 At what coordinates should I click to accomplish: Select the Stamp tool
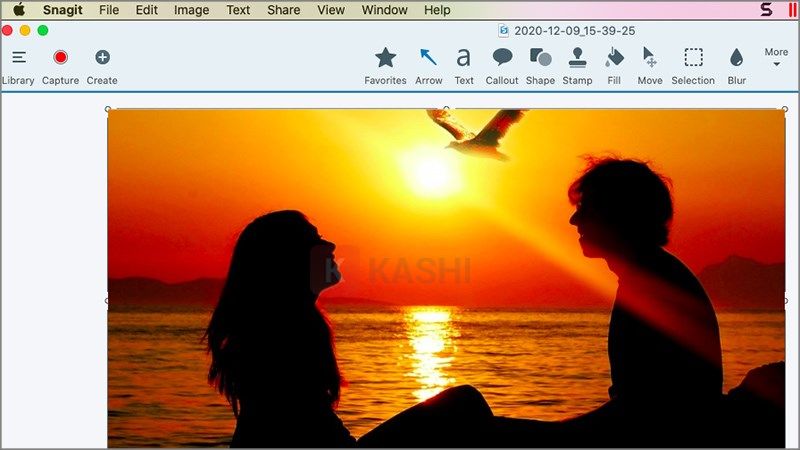[578, 66]
